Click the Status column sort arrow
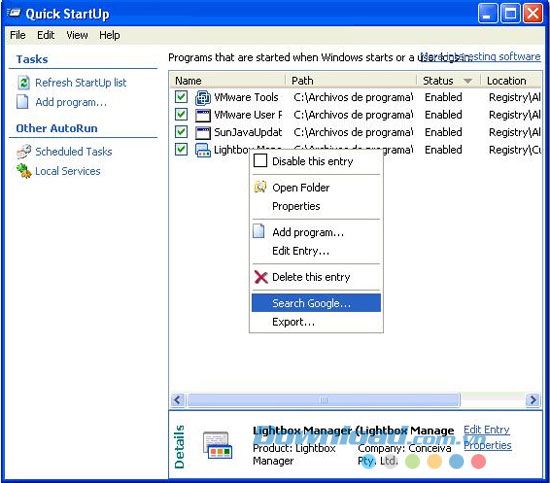 (x=467, y=81)
